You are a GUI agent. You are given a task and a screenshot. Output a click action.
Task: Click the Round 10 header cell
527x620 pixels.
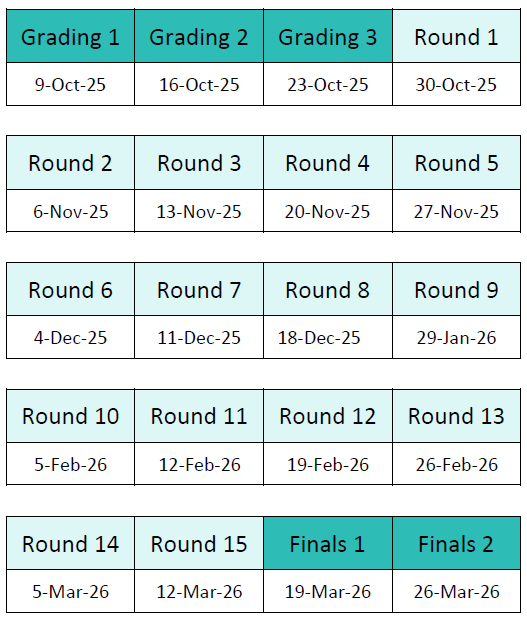(x=70, y=416)
